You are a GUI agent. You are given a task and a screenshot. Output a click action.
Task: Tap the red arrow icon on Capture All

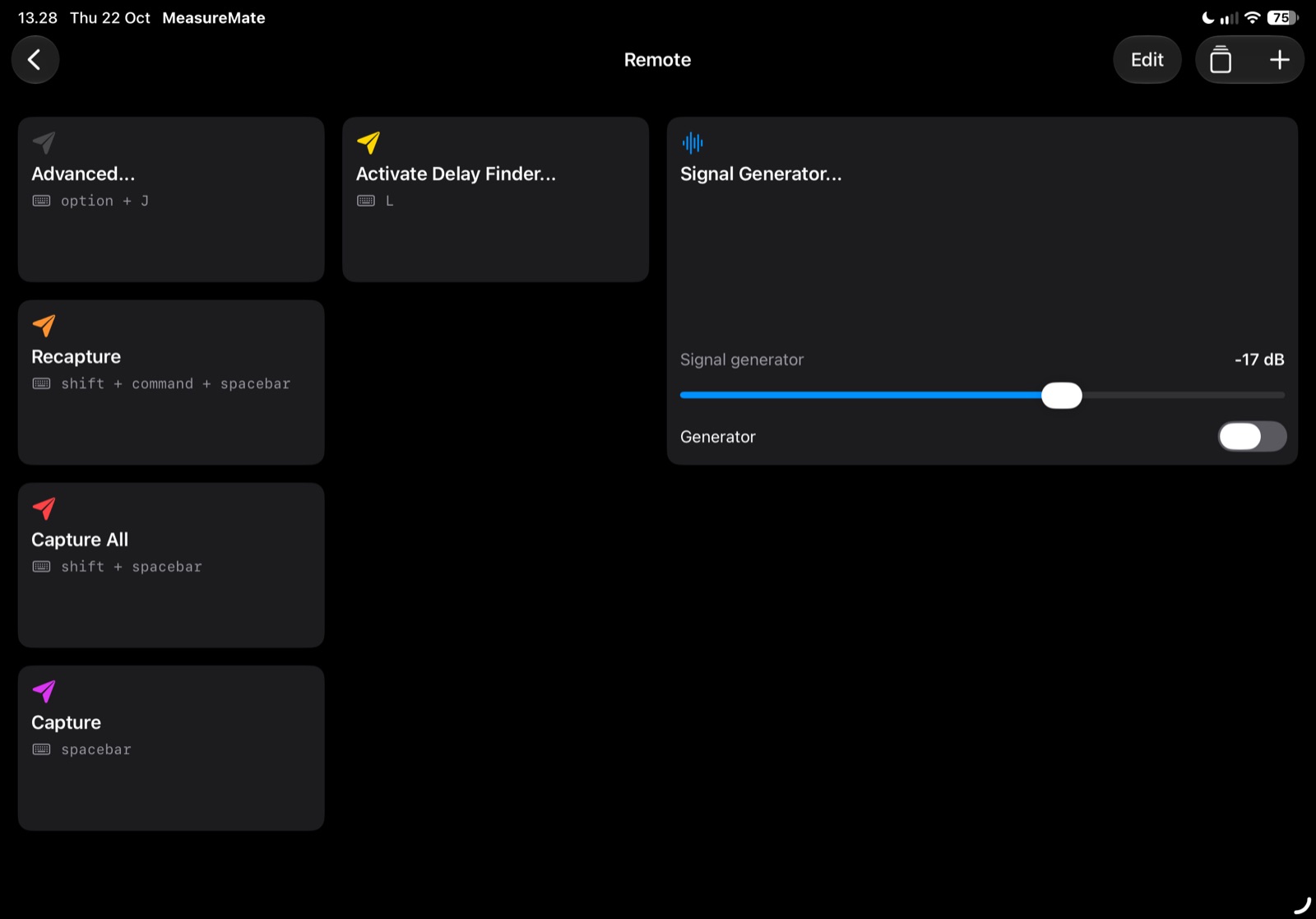44,508
